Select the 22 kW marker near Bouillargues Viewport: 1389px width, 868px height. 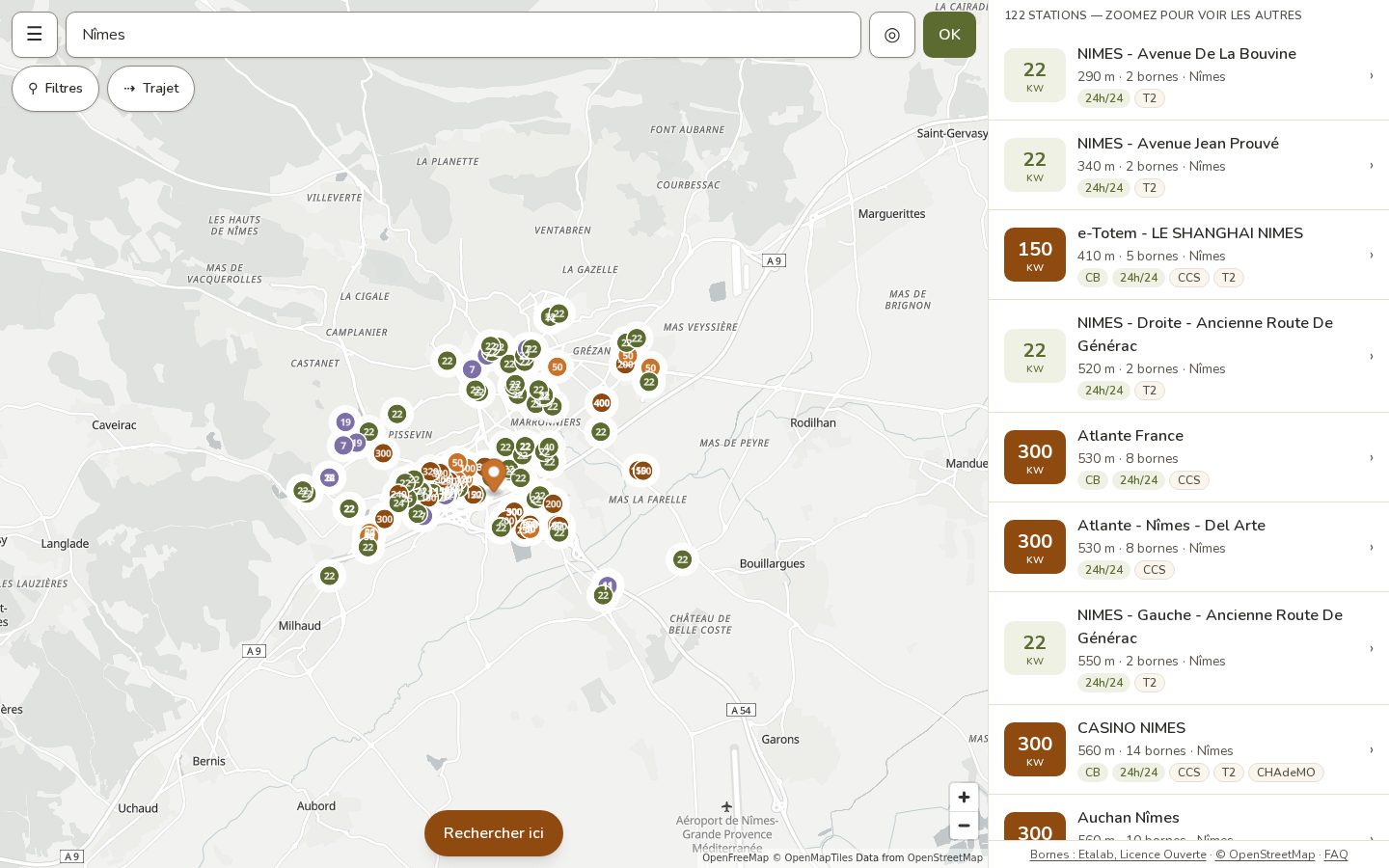[x=683, y=559]
